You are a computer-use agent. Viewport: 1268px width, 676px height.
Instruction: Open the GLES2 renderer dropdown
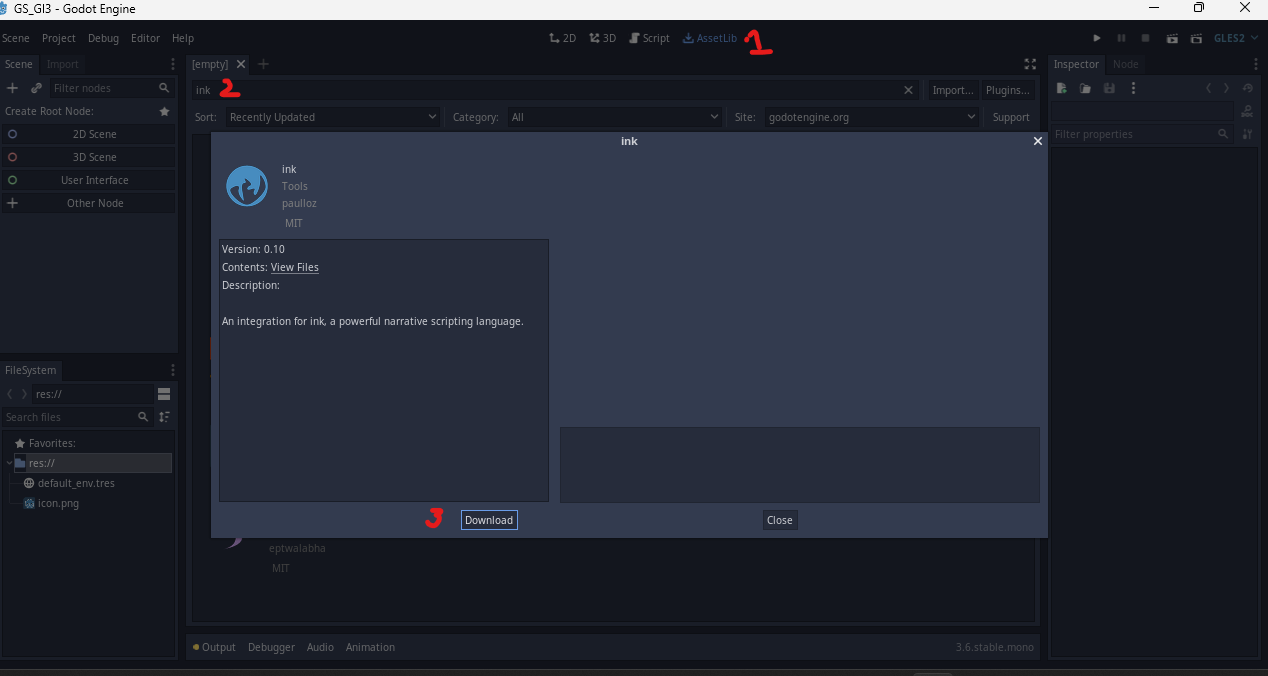(x=1234, y=38)
